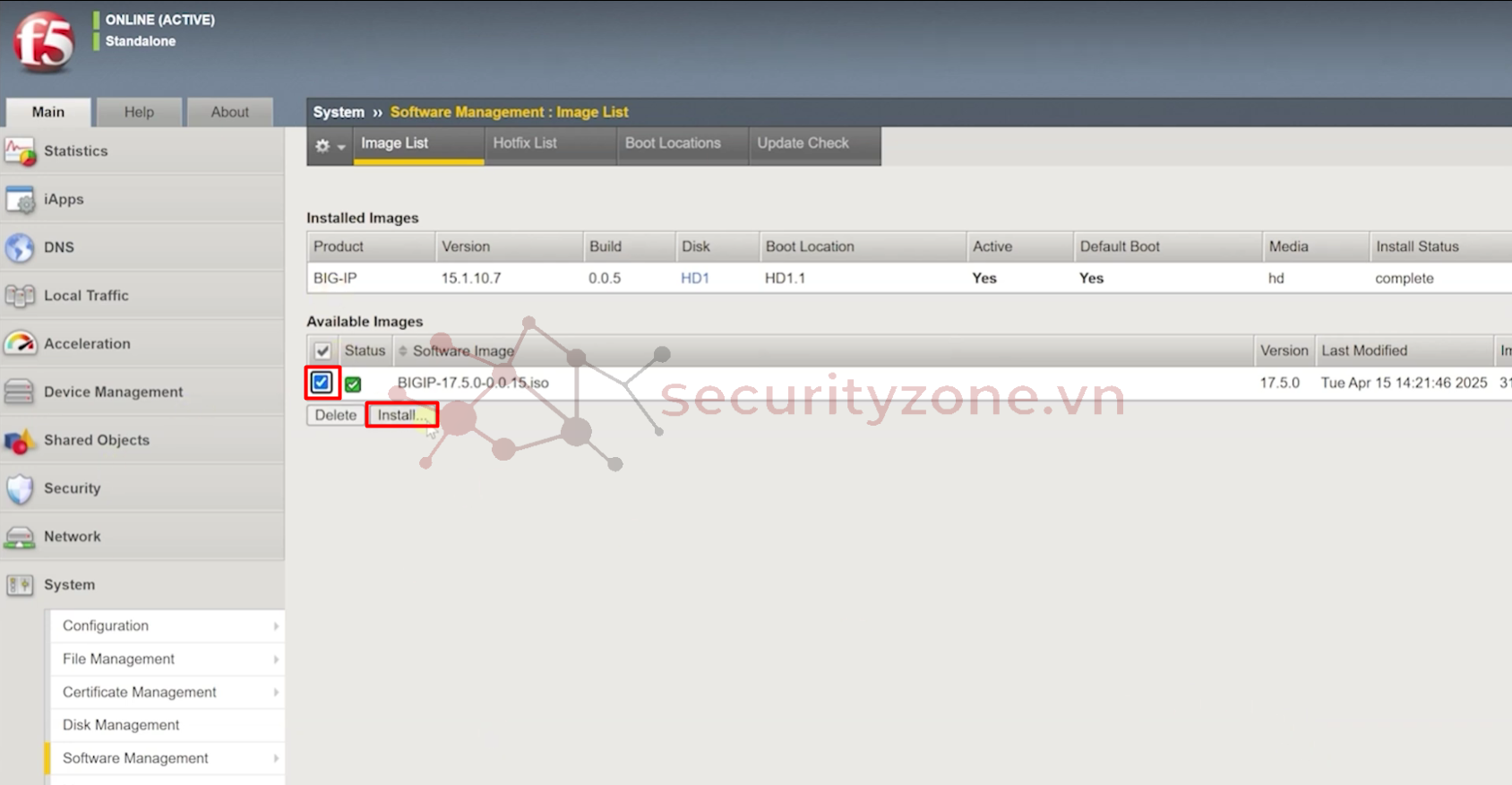Open the DNS globe icon
Viewport: 1512px width, 785px height.
(x=20, y=247)
